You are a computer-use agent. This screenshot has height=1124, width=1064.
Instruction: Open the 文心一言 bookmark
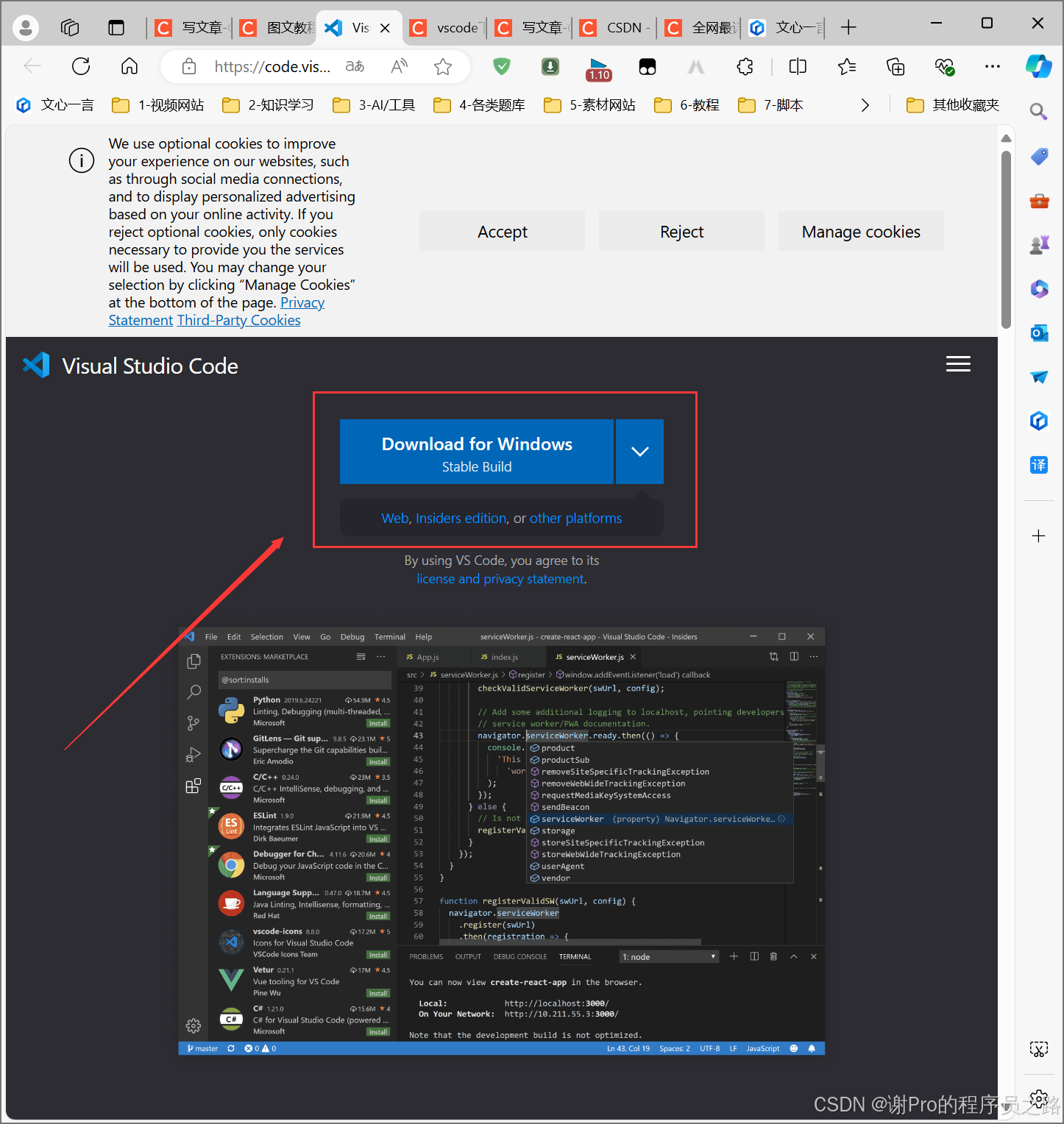pos(55,105)
